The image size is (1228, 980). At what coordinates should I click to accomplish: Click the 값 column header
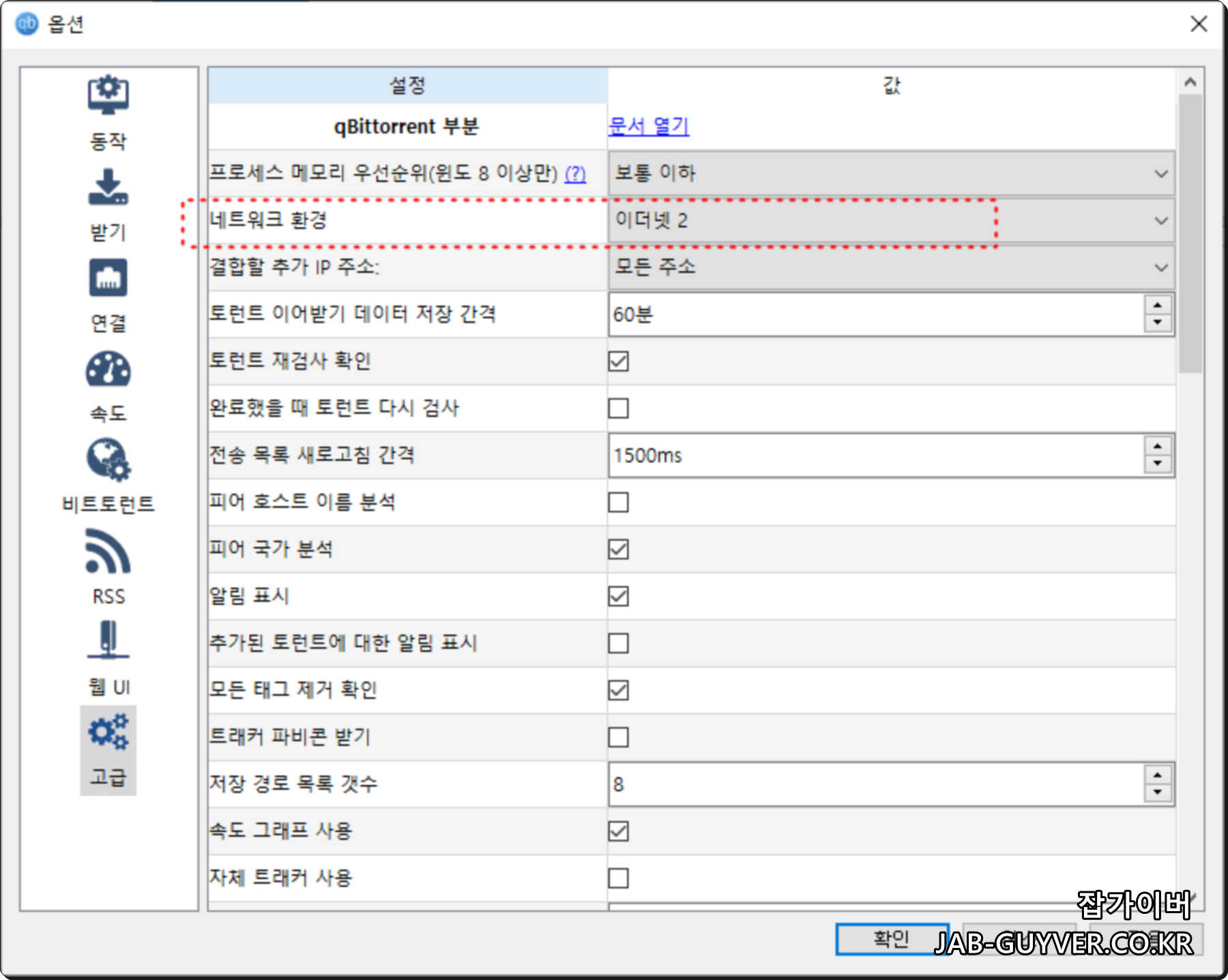pyautogui.click(x=892, y=85)
